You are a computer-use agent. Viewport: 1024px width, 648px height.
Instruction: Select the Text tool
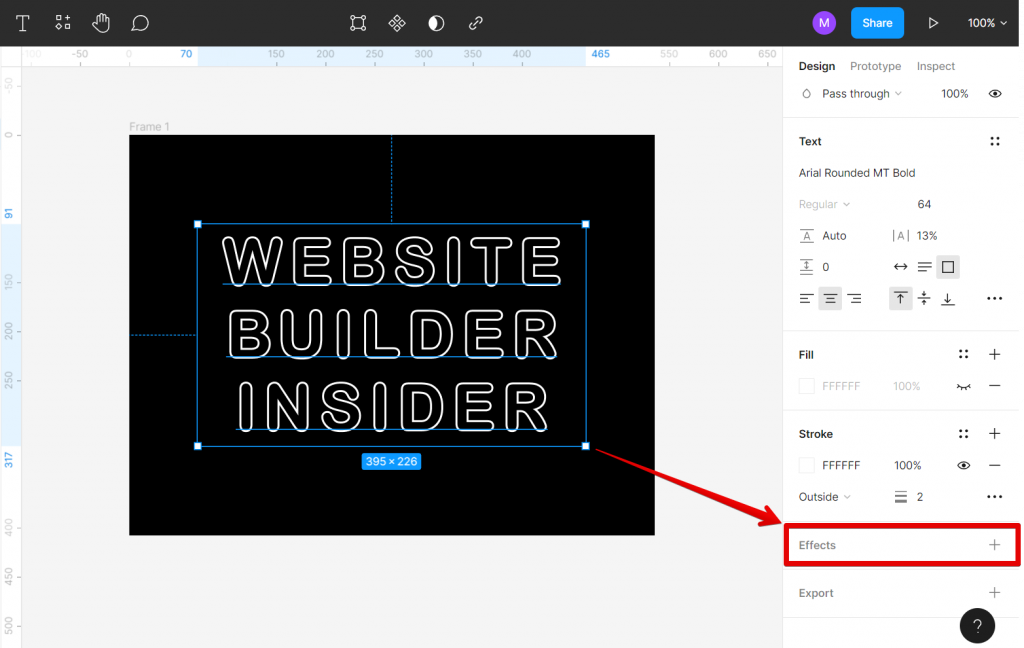22,22
